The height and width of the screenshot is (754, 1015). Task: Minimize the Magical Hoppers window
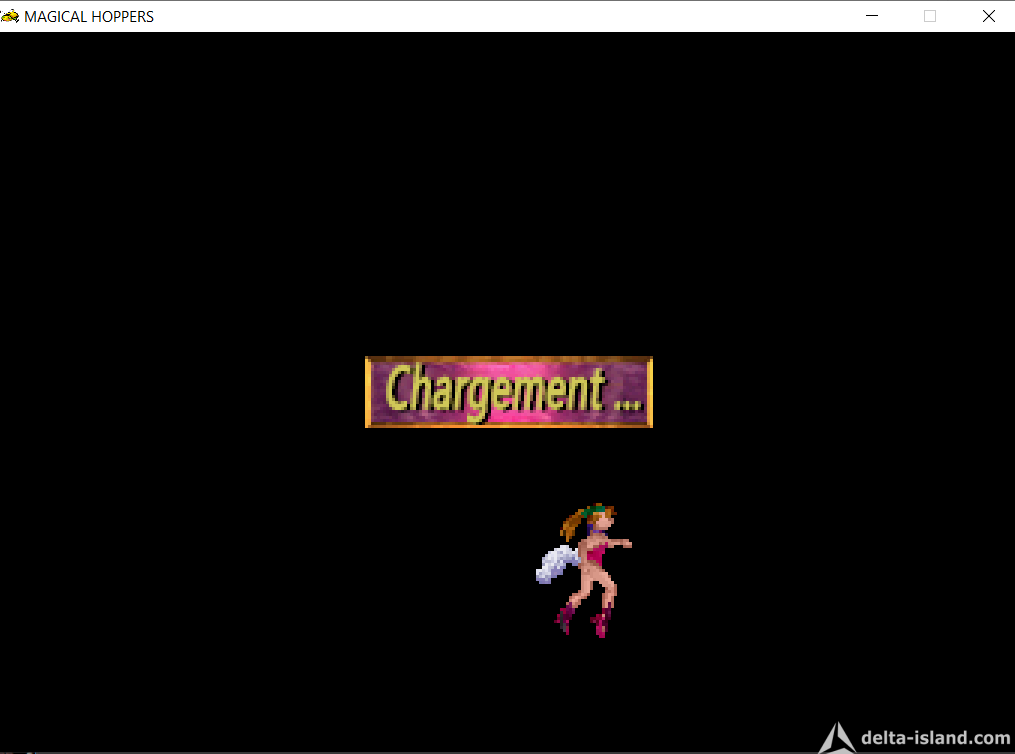[x=872, y=16]
